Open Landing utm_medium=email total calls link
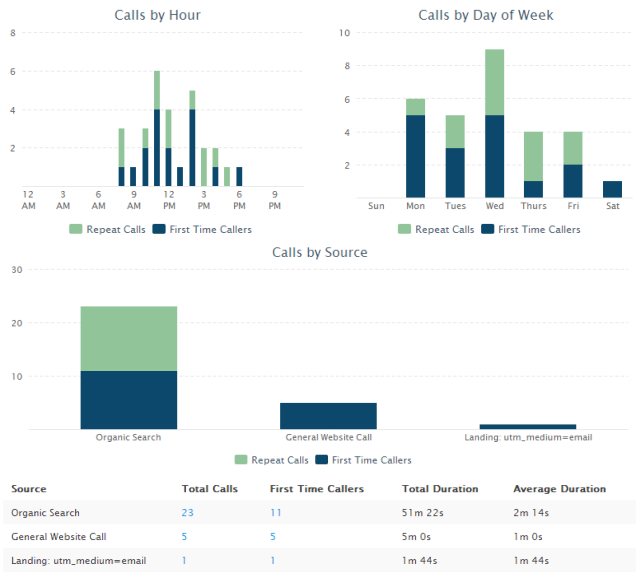The height and width of the screenshot is (575, 640). (184, 561)
